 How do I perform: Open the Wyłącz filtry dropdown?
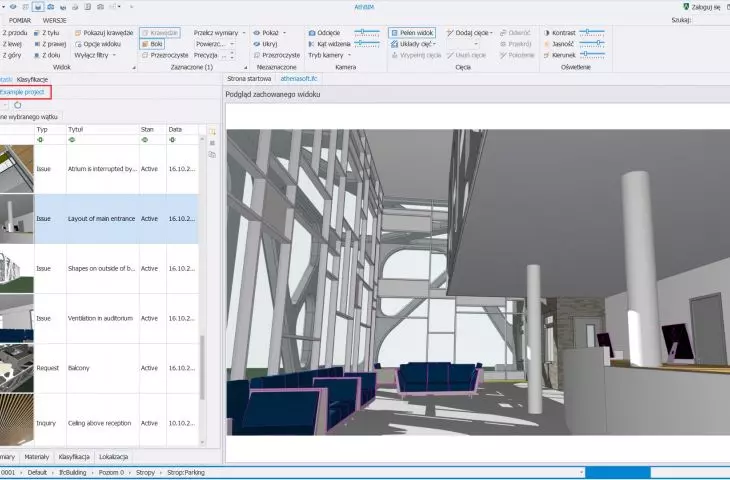(95, 55)
